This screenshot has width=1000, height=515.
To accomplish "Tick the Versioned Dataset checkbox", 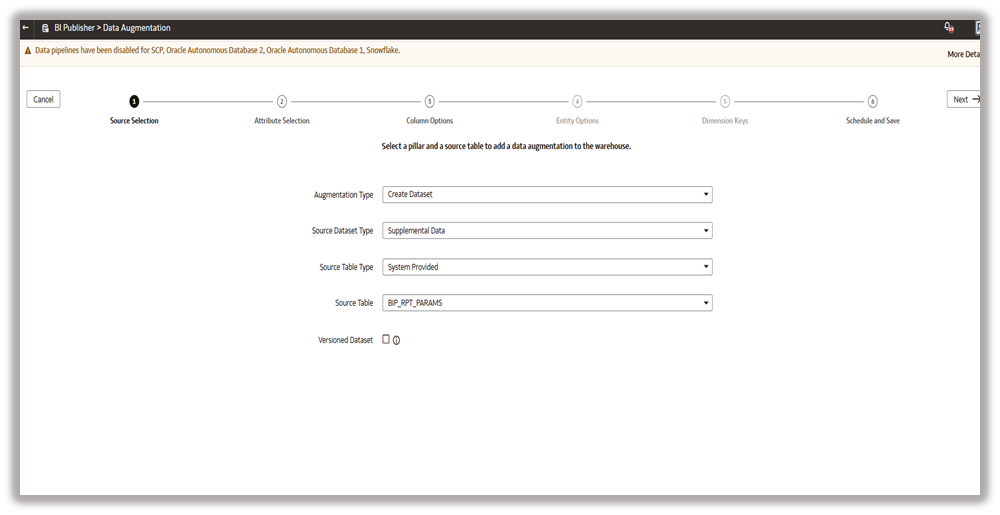I will click(x=386, y=339).
